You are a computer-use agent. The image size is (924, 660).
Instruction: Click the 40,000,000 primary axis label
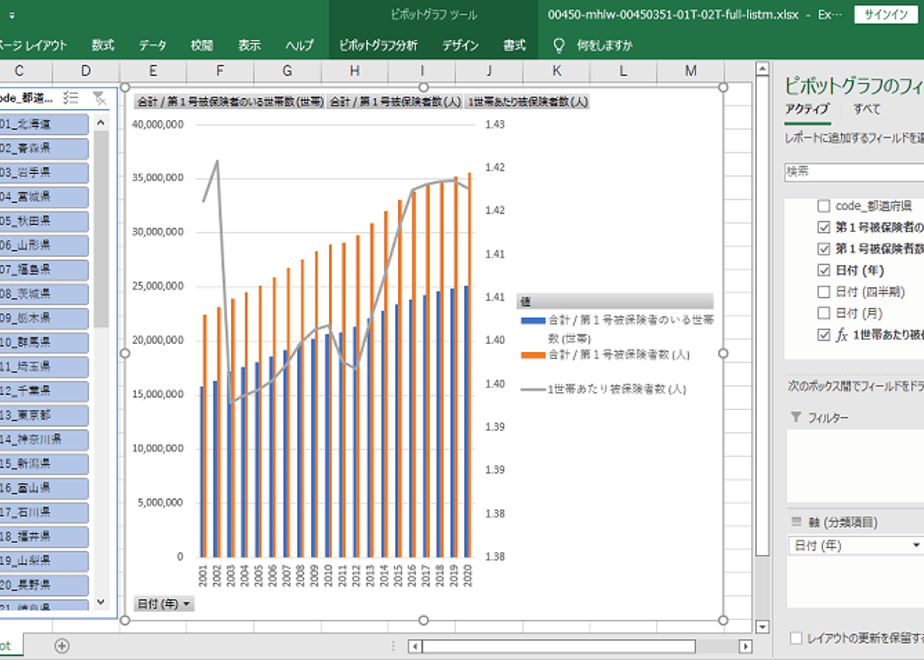158,124
